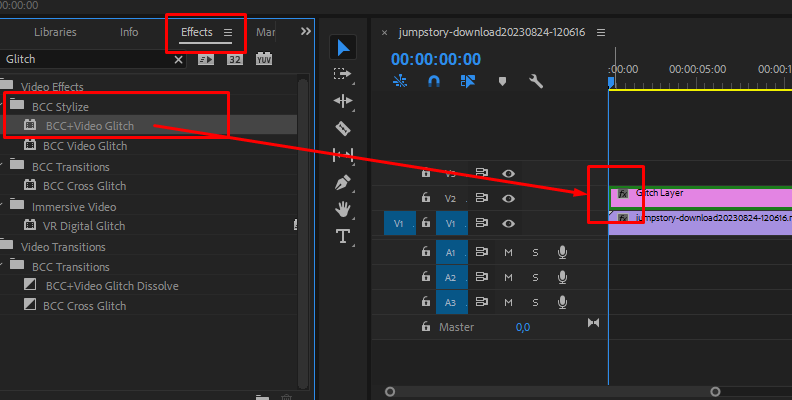792x400 pixels.
Task: Select the Track Select Forward tool
Action: [x=343, y=74]
